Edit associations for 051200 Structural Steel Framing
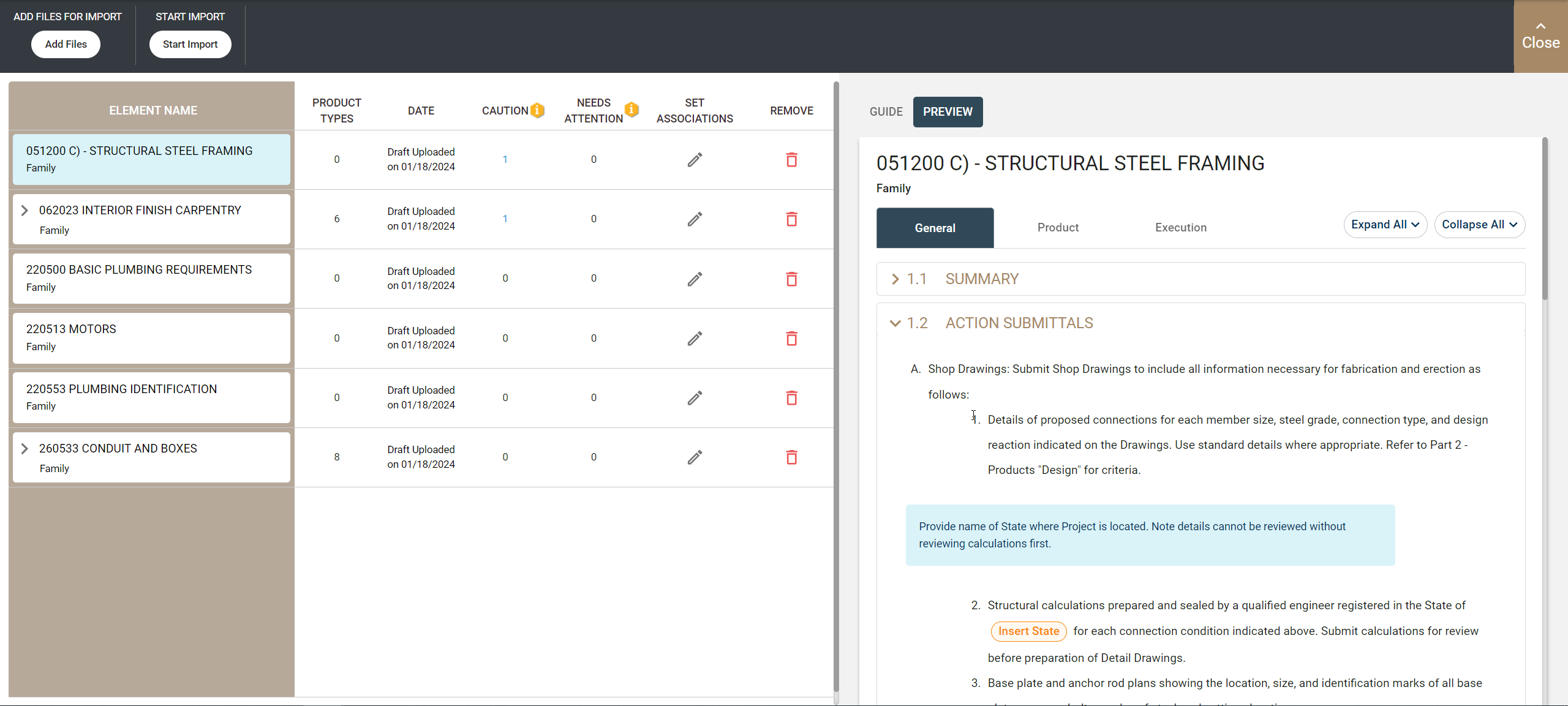 pos(694,160)
